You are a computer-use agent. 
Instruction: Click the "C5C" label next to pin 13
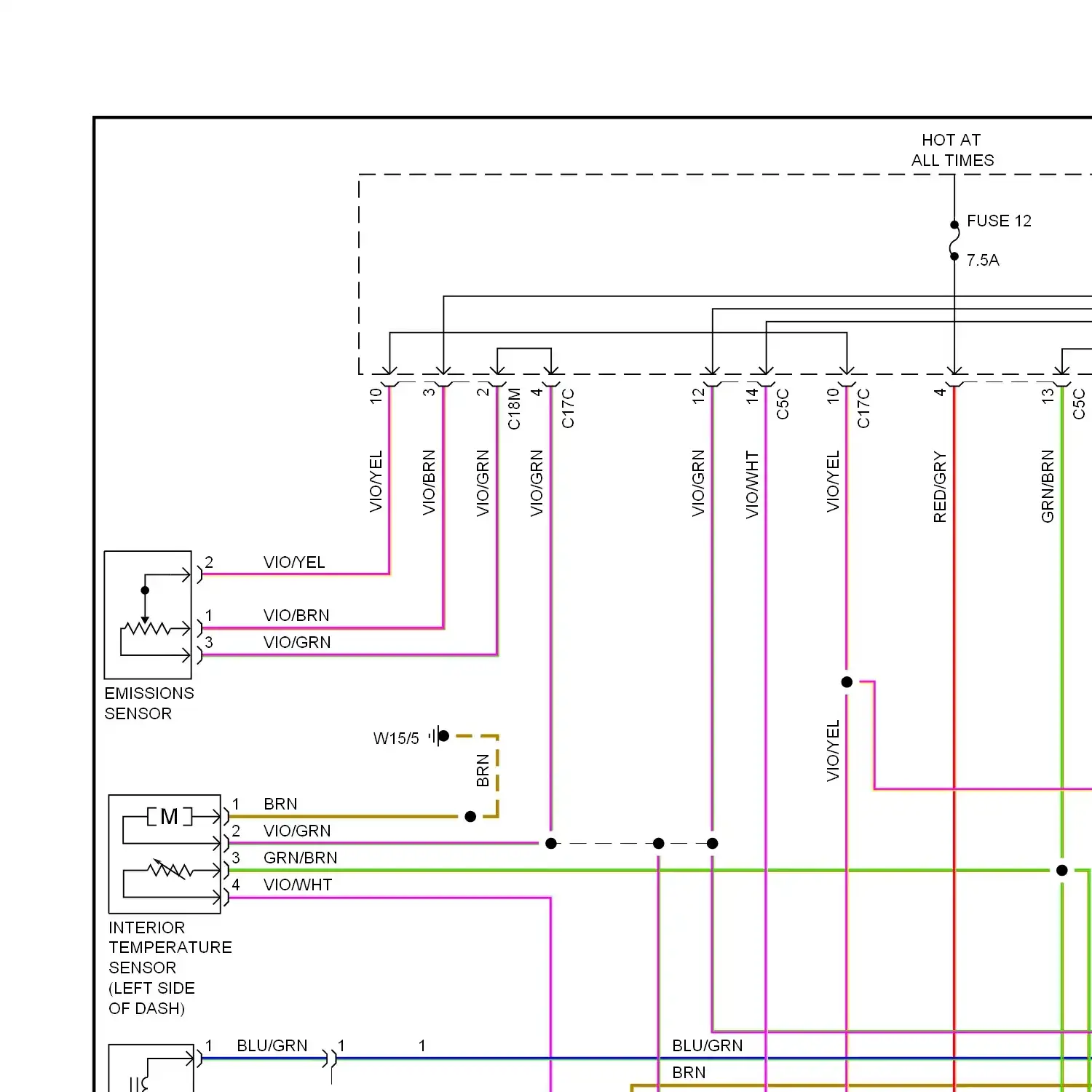click(x=1079, y=404)
